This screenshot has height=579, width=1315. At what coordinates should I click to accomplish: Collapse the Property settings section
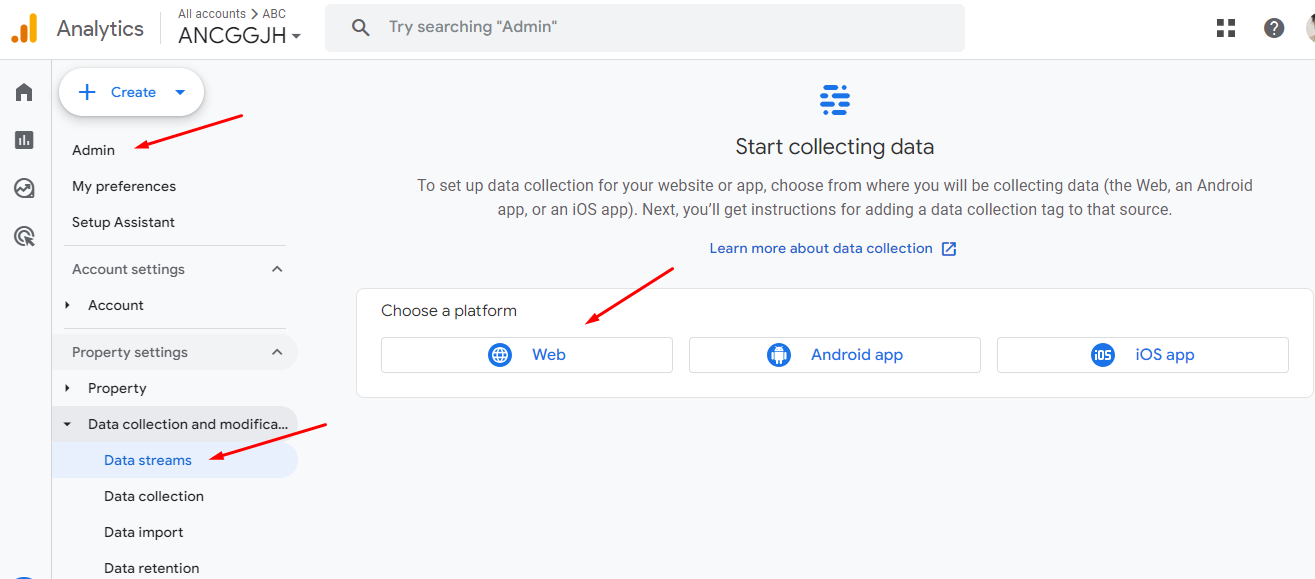[x=277, y=352]
